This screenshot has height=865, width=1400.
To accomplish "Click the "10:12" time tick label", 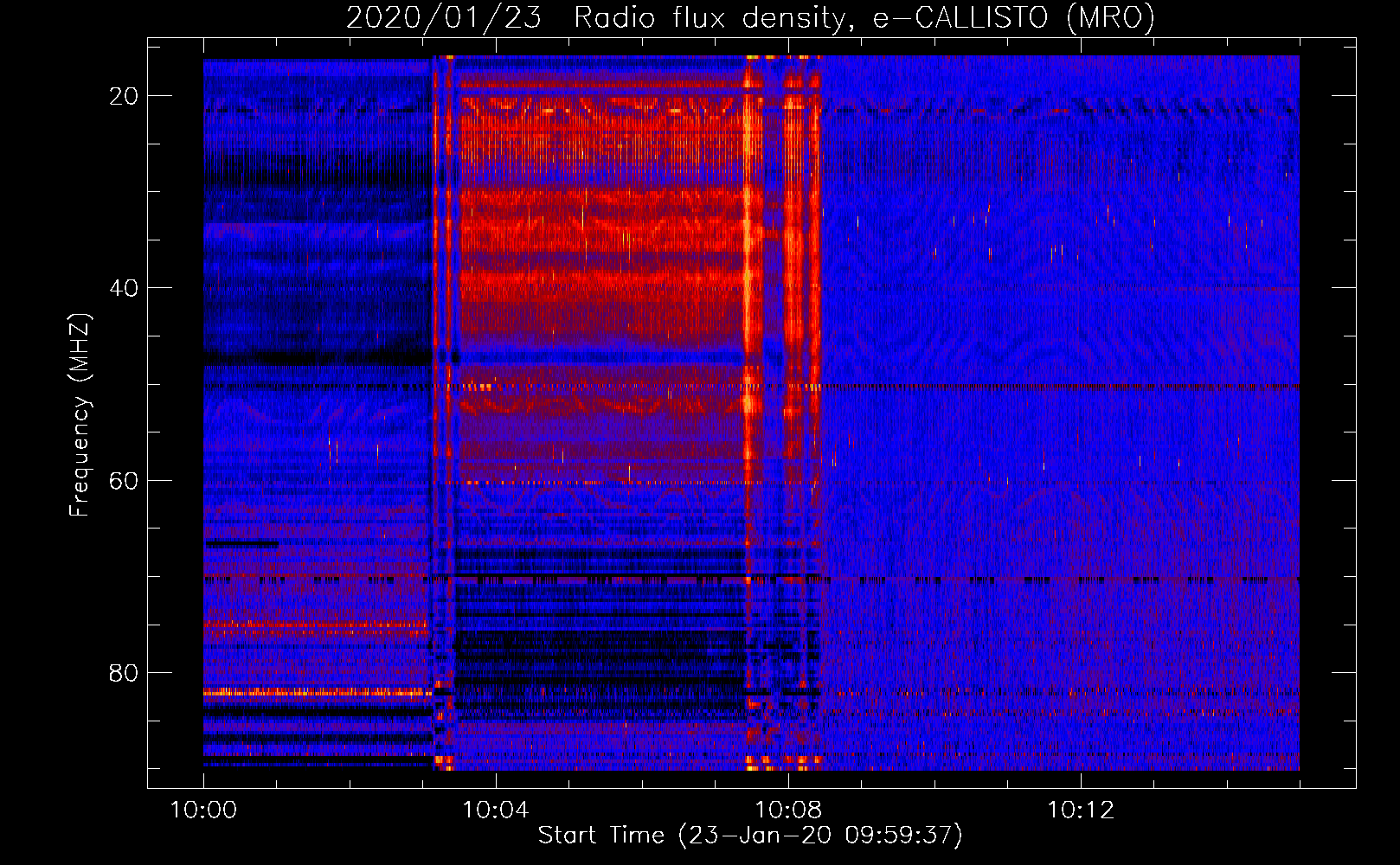I will click(x=1080, y=810).
